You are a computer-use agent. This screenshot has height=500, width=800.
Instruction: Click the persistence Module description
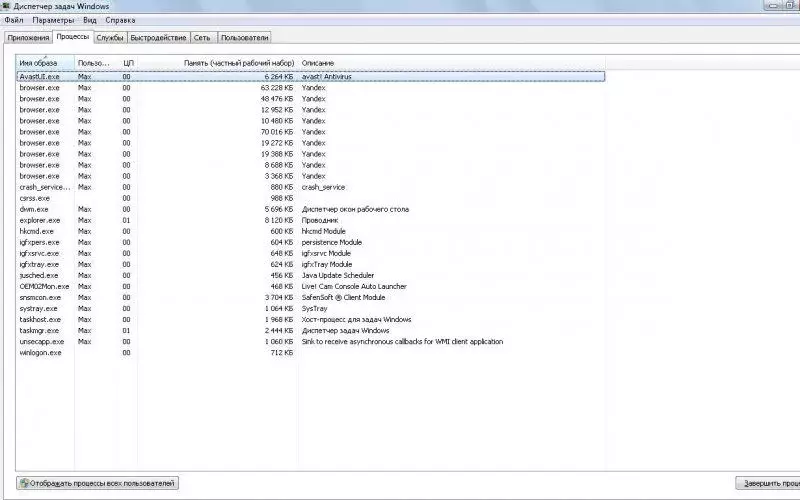pyautogui.click(x=332, y=242)
